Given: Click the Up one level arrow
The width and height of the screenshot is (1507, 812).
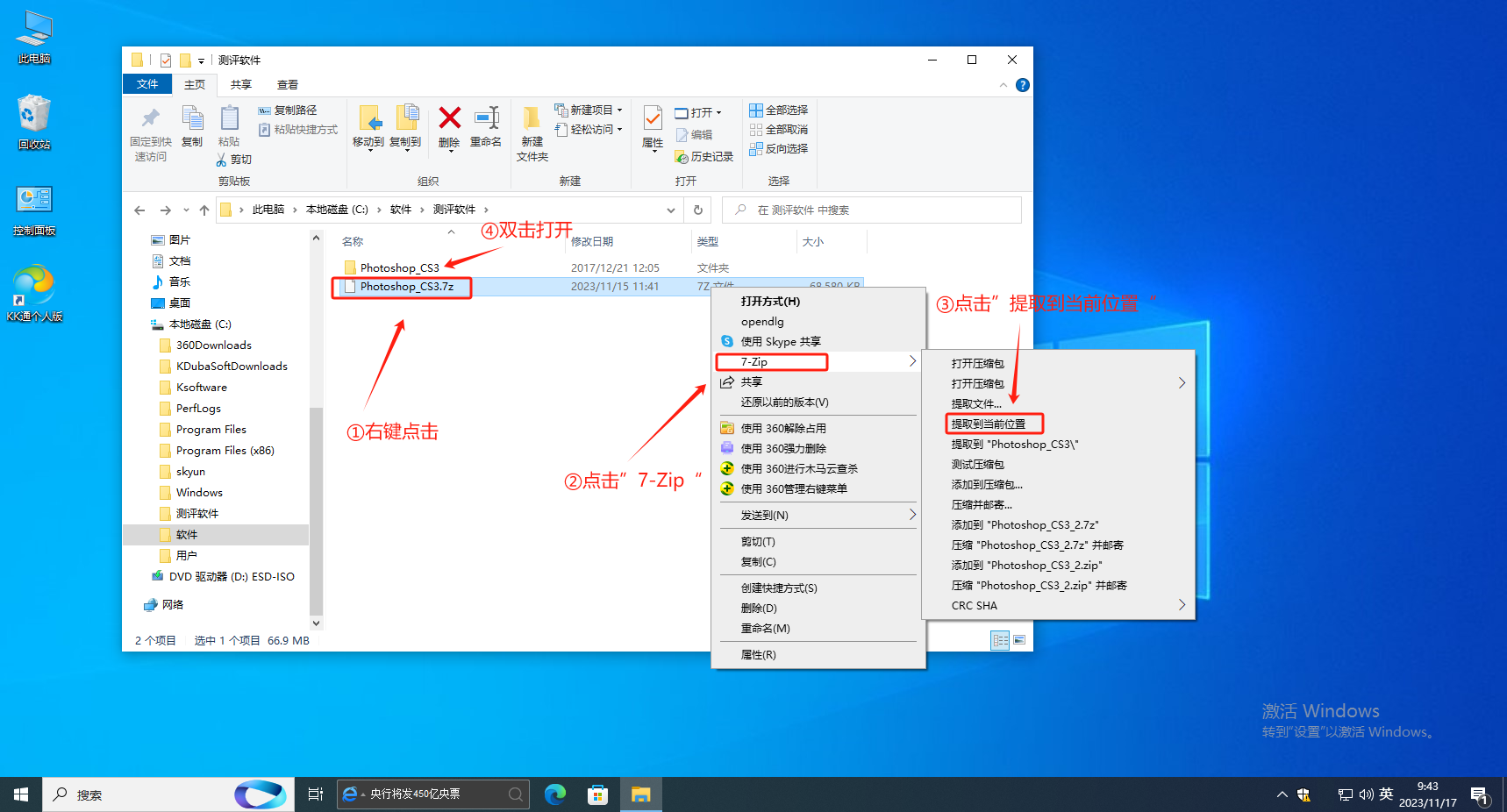Looking at the screenshot, I should (204, 210).
